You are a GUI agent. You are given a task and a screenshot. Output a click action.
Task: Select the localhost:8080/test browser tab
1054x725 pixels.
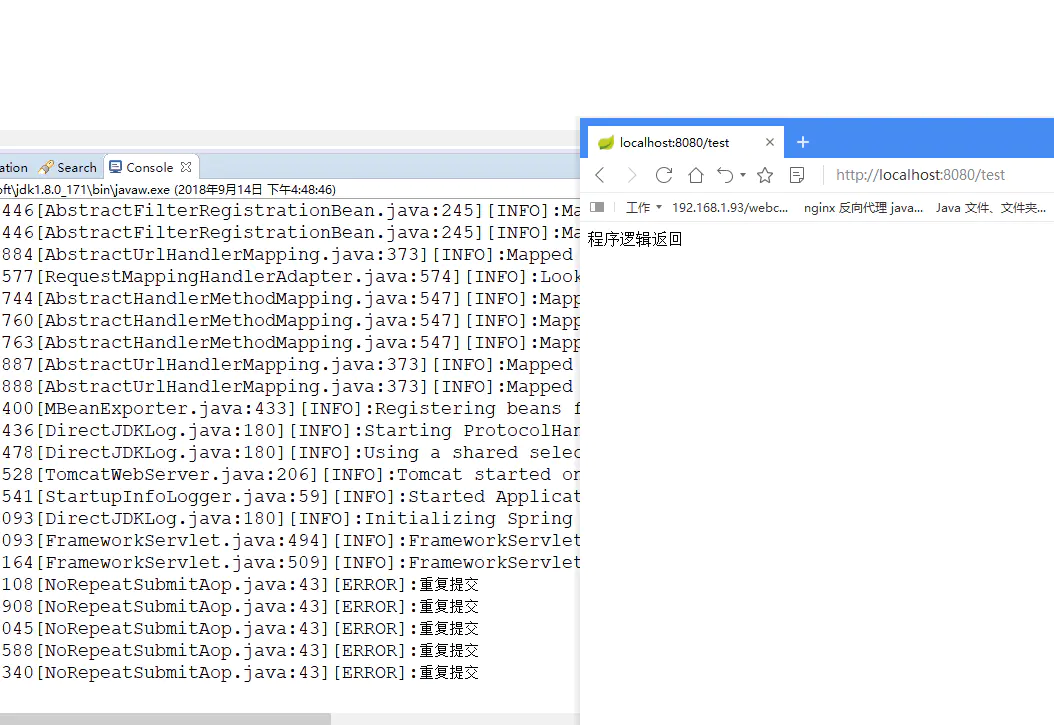(x=686, y=142)
